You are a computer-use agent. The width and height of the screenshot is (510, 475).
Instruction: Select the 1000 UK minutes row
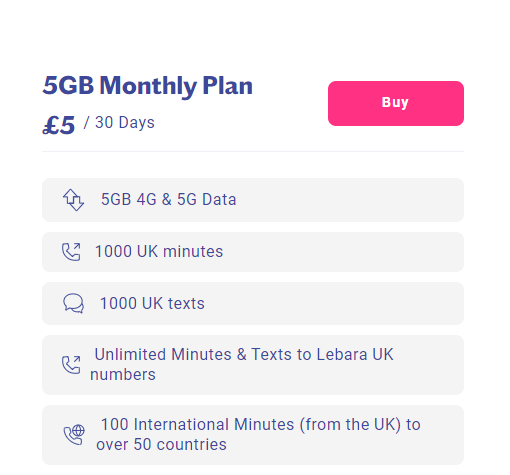253,252
